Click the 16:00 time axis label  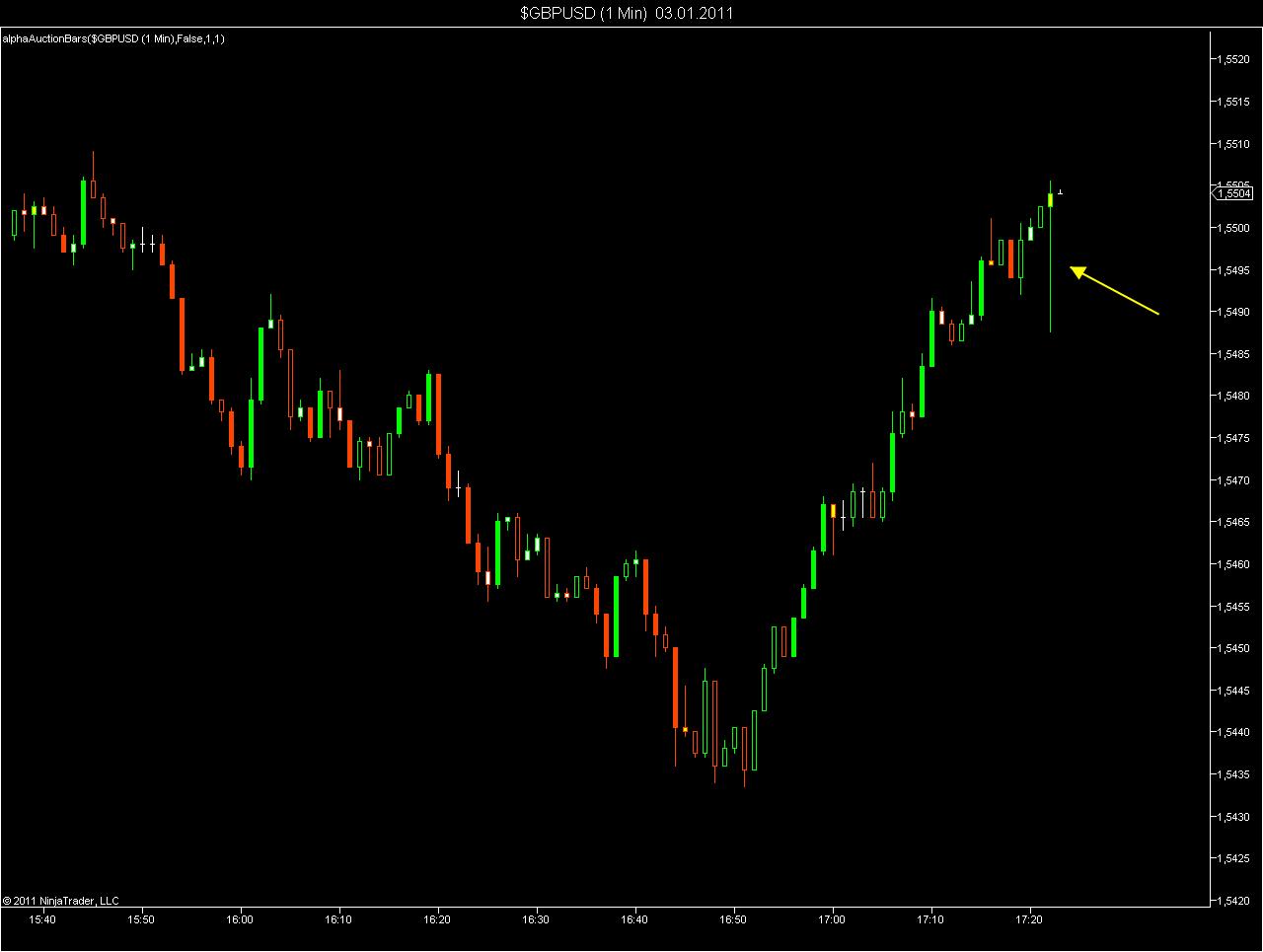point(240,919)
